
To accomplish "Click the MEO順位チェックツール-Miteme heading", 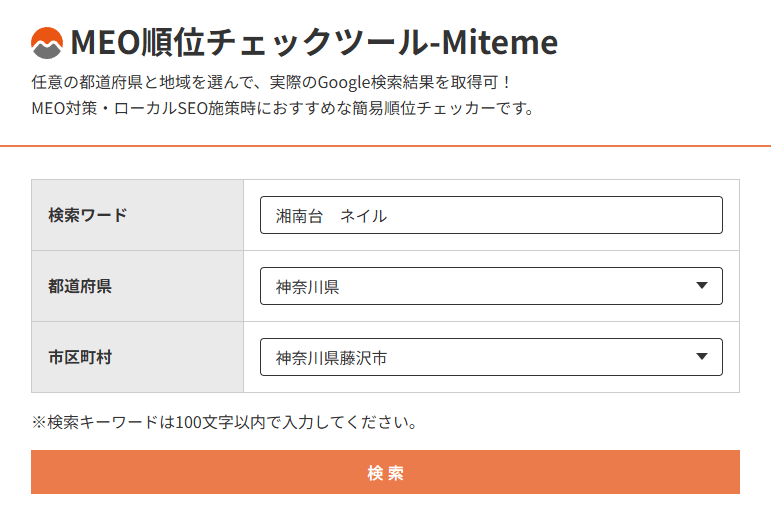I will [x=314, y=42].
